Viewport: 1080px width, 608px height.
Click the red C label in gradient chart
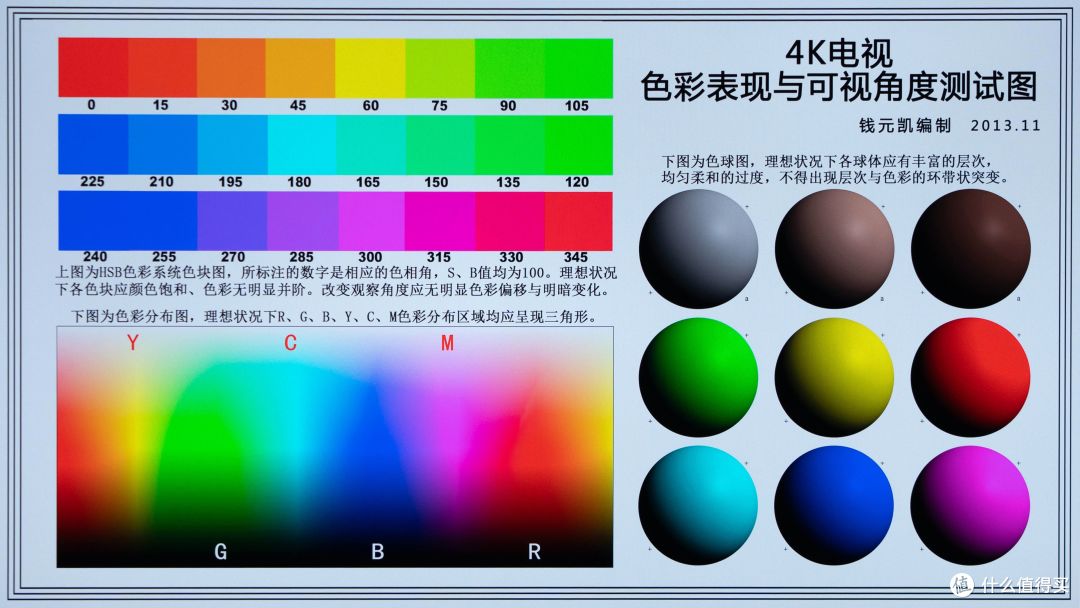[x=291, y=342]
